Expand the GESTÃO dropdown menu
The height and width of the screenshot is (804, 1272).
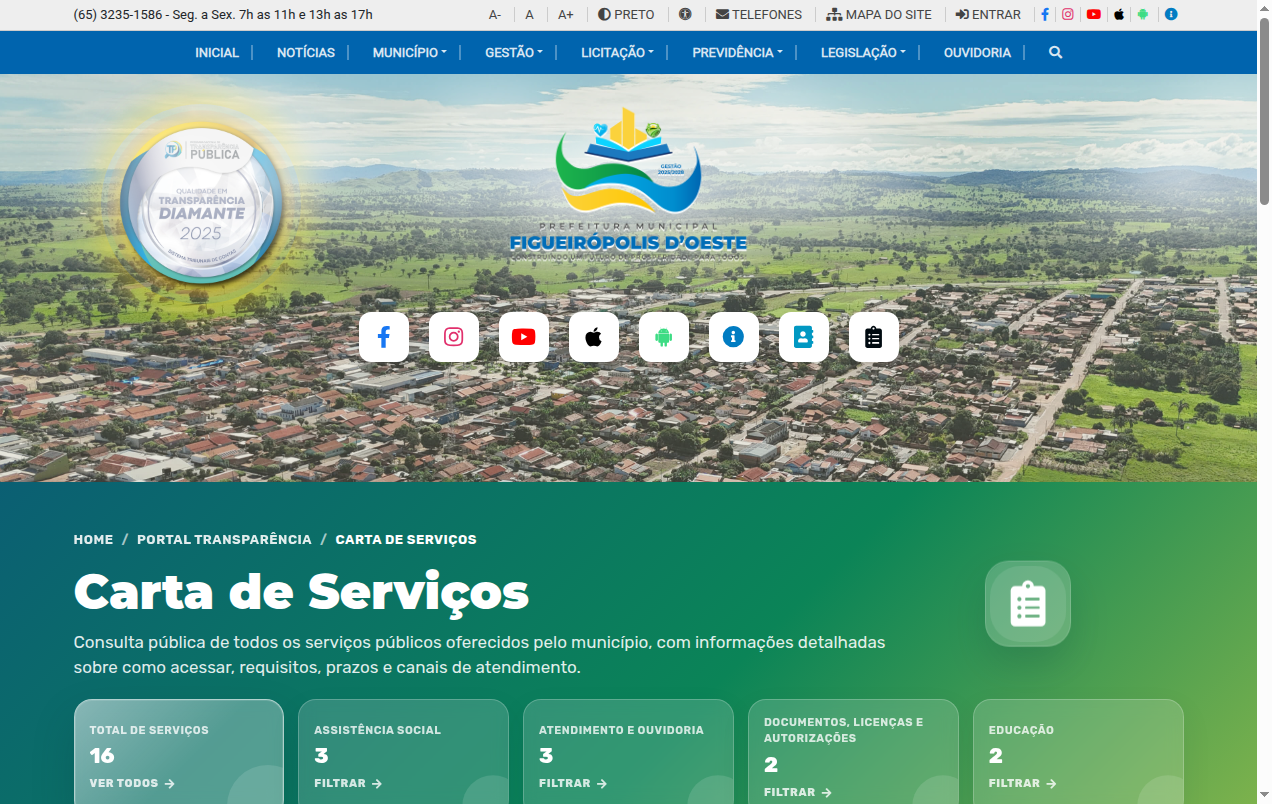pyautogui.click(x=514, y=53)
